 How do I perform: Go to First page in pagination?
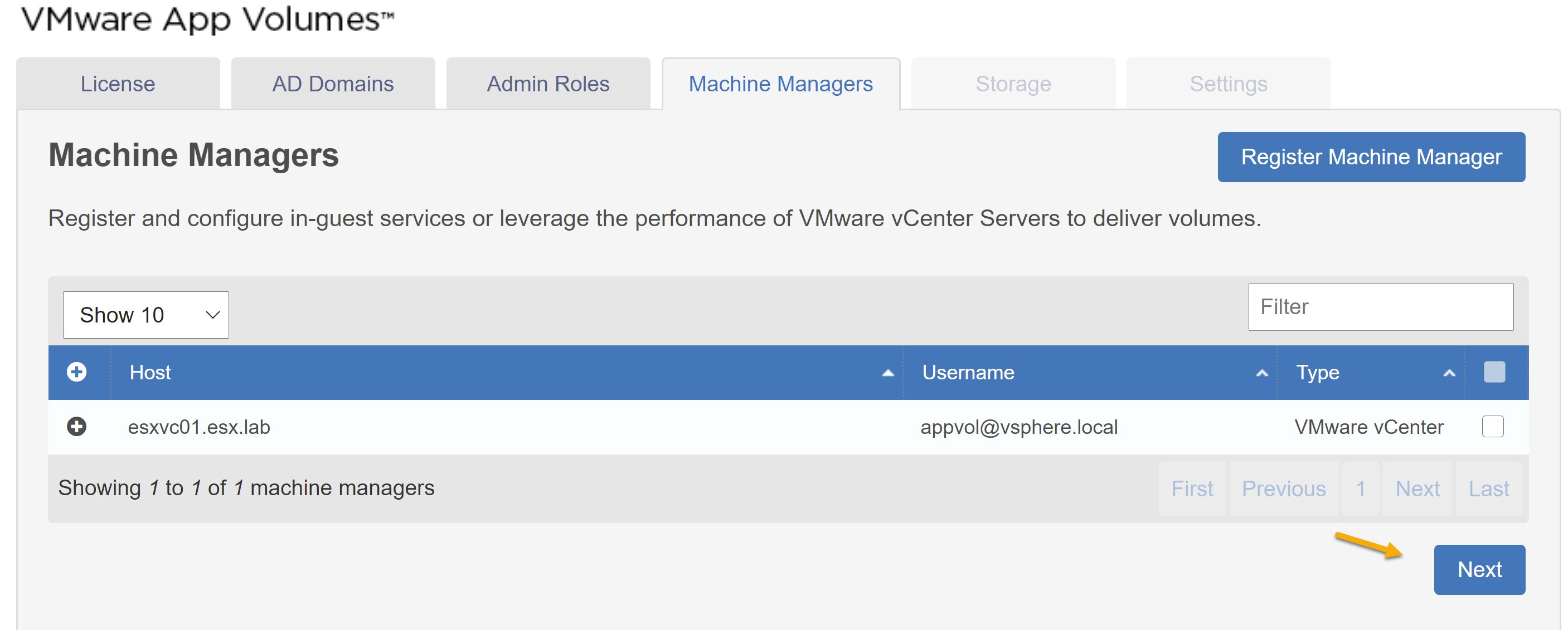pos(1192,489)
